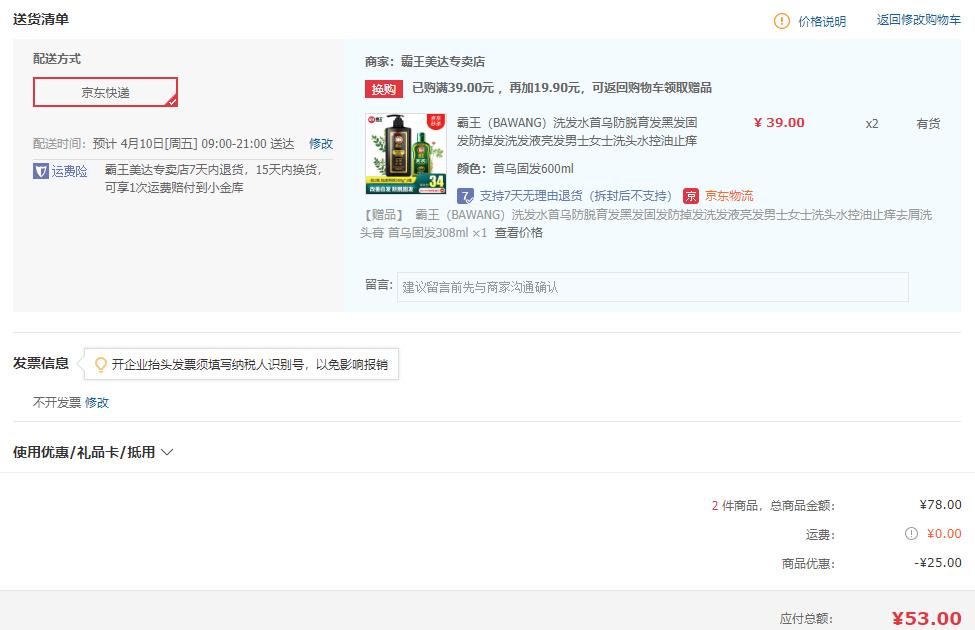Click the invoice tip lightbulb icon
Screen dimensions: 975x630
coord(100,364)
